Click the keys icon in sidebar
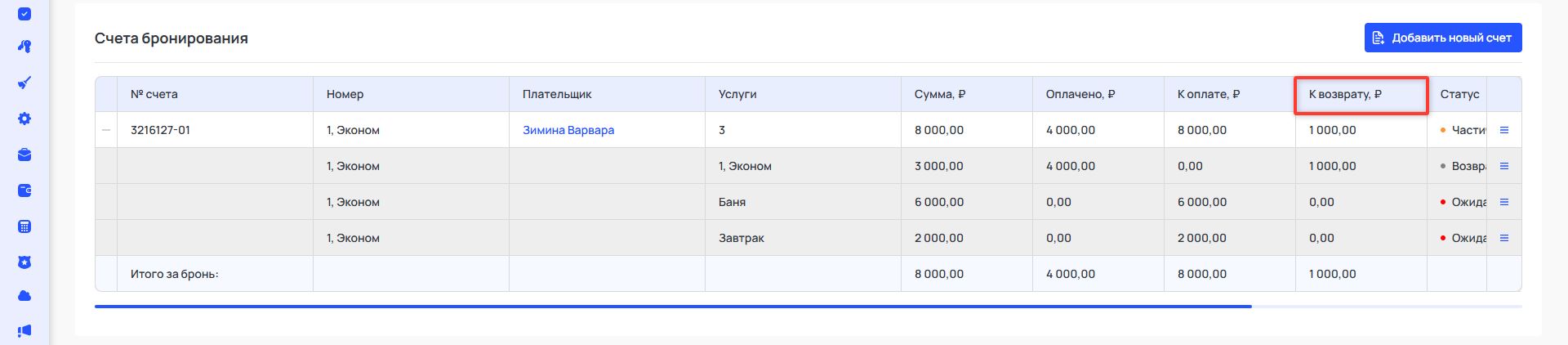 point(24,47)
